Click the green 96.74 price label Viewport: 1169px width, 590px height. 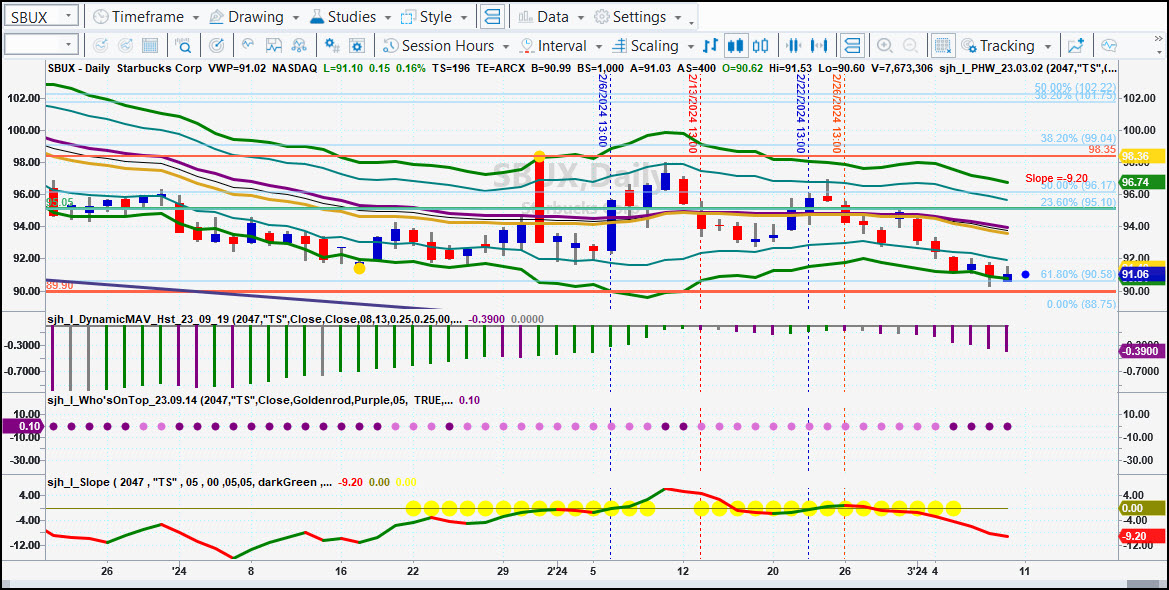pyautogui.click(x=1143, y=182)
